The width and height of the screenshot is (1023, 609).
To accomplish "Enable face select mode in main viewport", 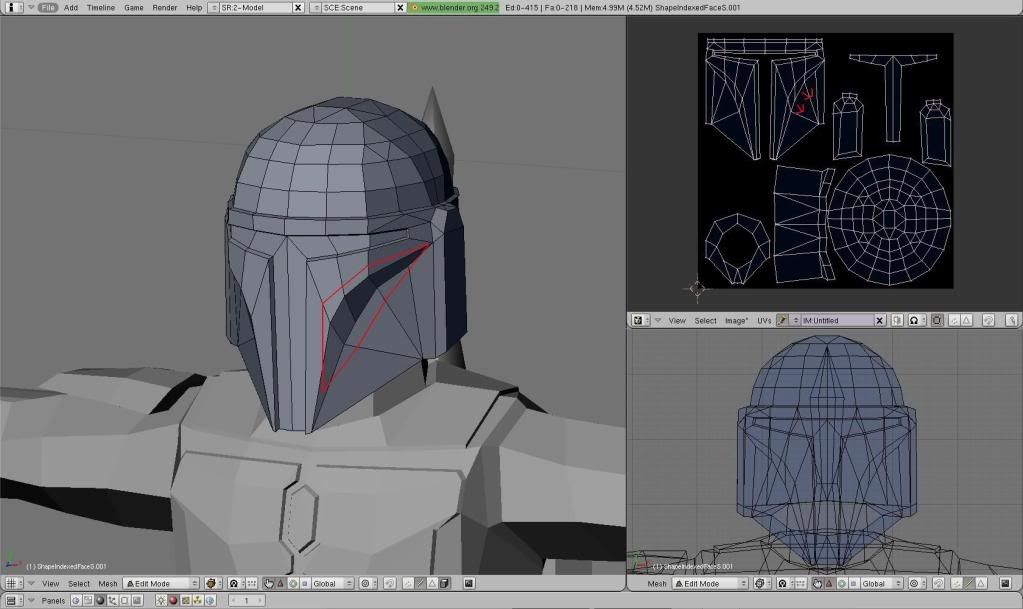I will (432, 584).
